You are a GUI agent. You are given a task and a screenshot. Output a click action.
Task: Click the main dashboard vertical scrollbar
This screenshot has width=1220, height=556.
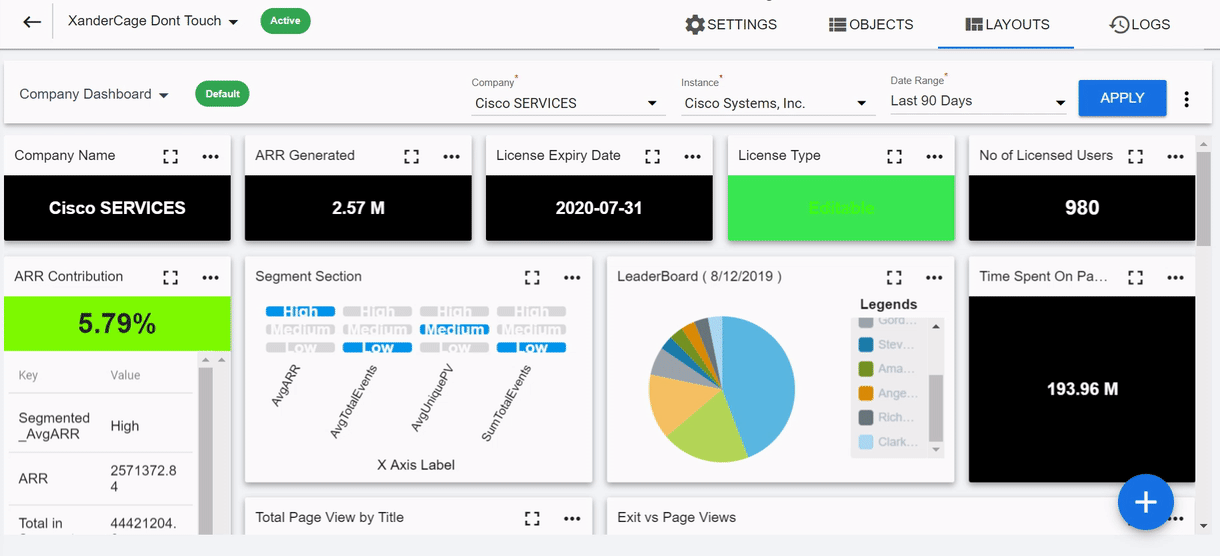coord(1204,199)
